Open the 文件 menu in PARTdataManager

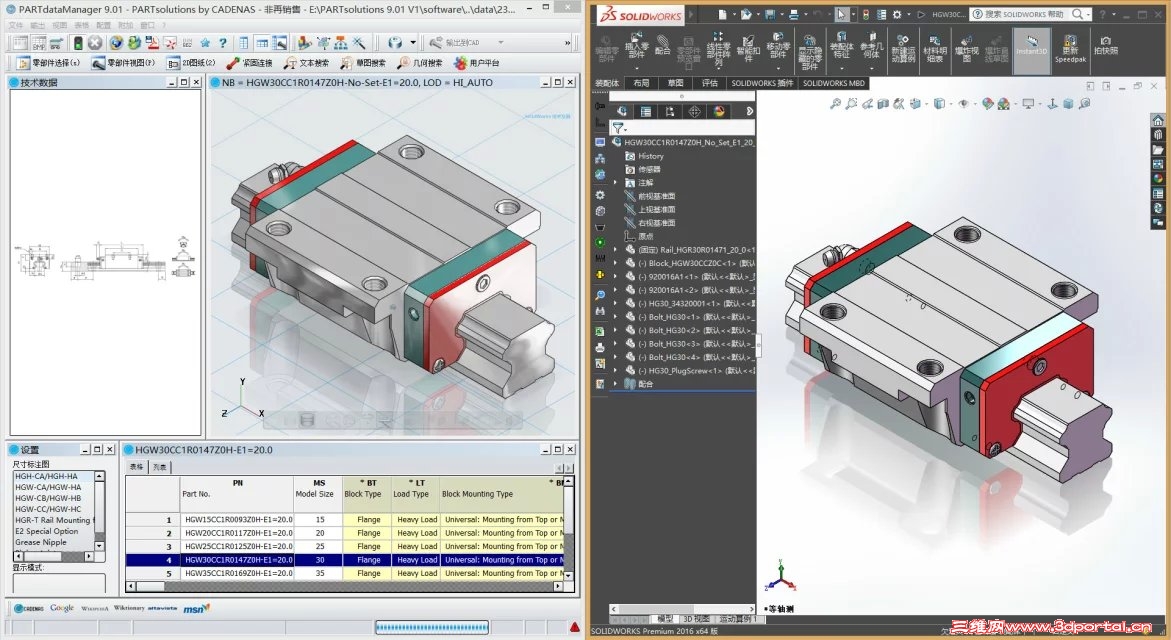pos(15,25)
